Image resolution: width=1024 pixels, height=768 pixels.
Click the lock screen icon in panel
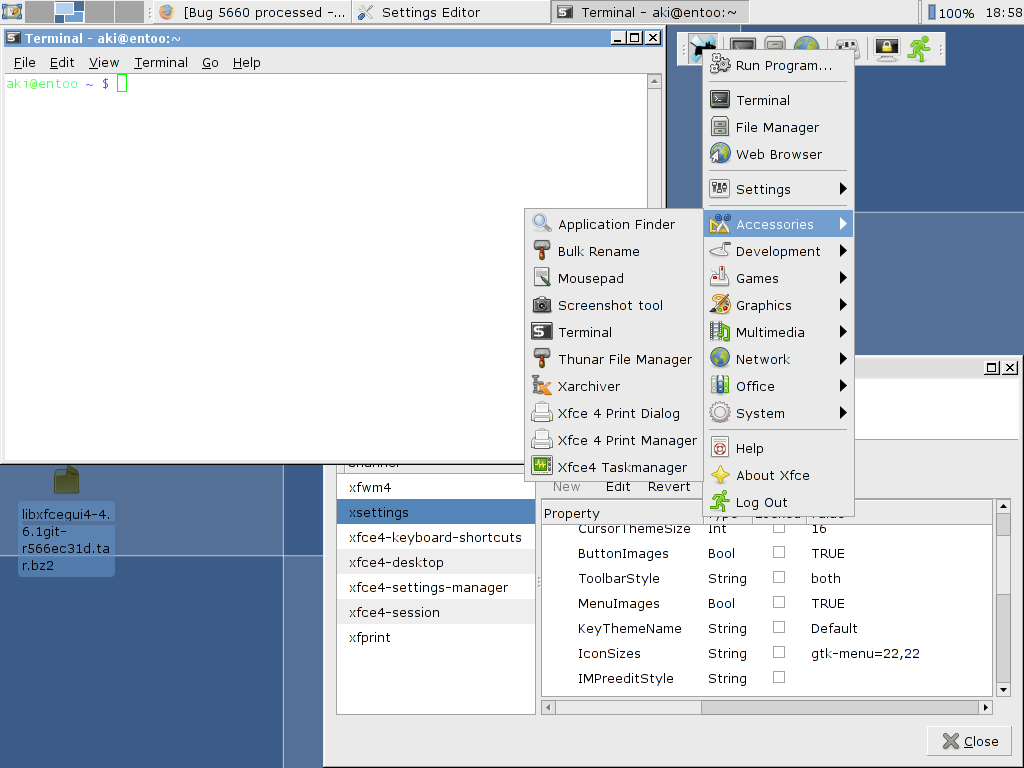tap(886, 47)
